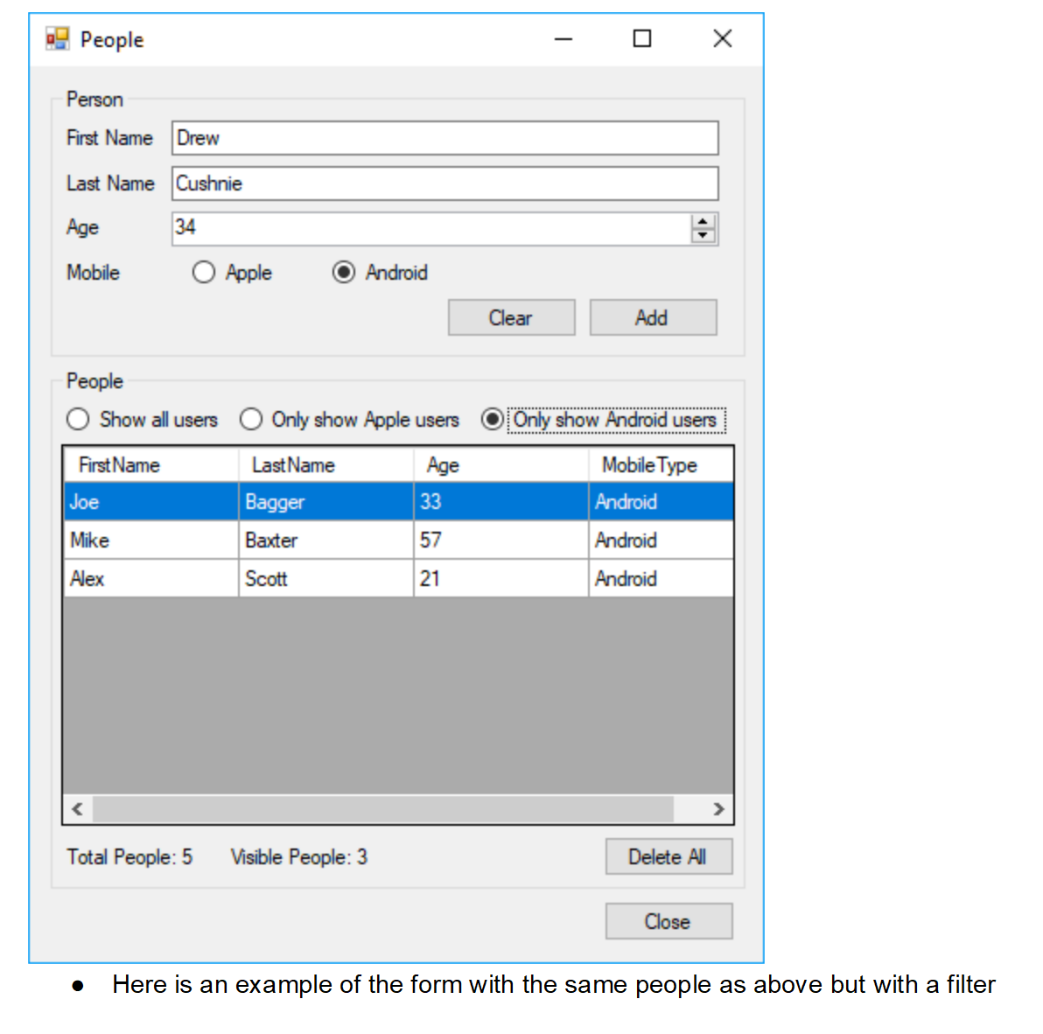
Task: Enable the Show all users filter
Action: [77, 419]
